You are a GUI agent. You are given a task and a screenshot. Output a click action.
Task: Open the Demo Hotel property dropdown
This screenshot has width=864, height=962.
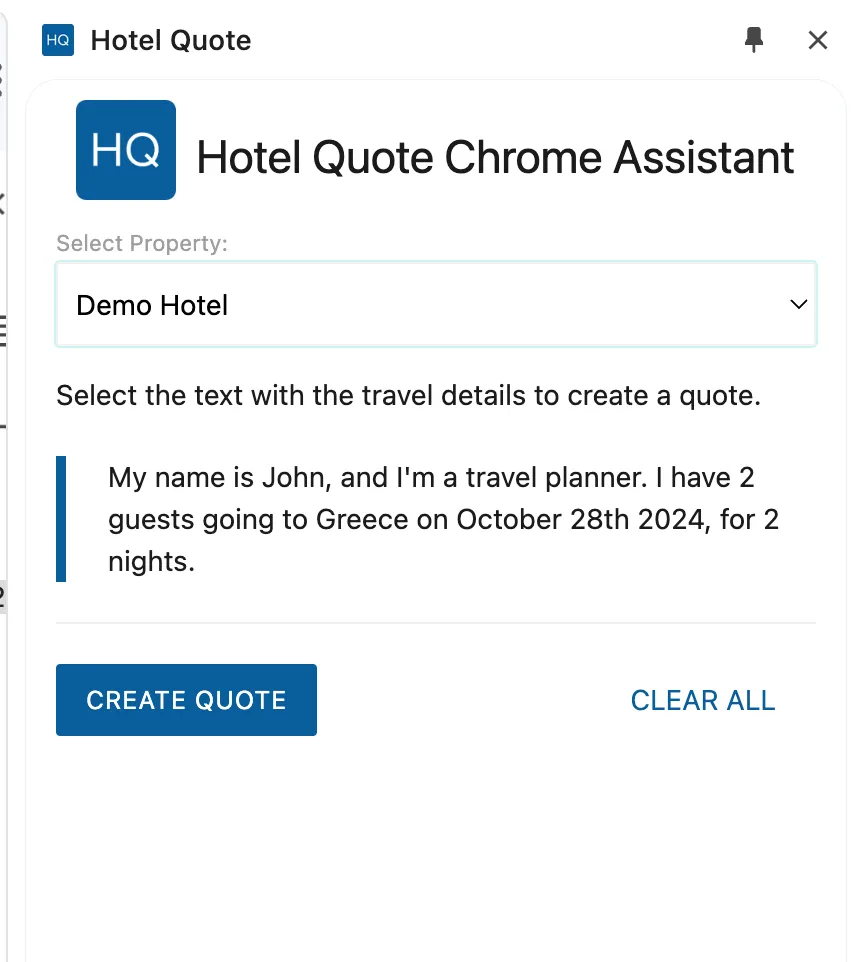click(x=435, y=304)
